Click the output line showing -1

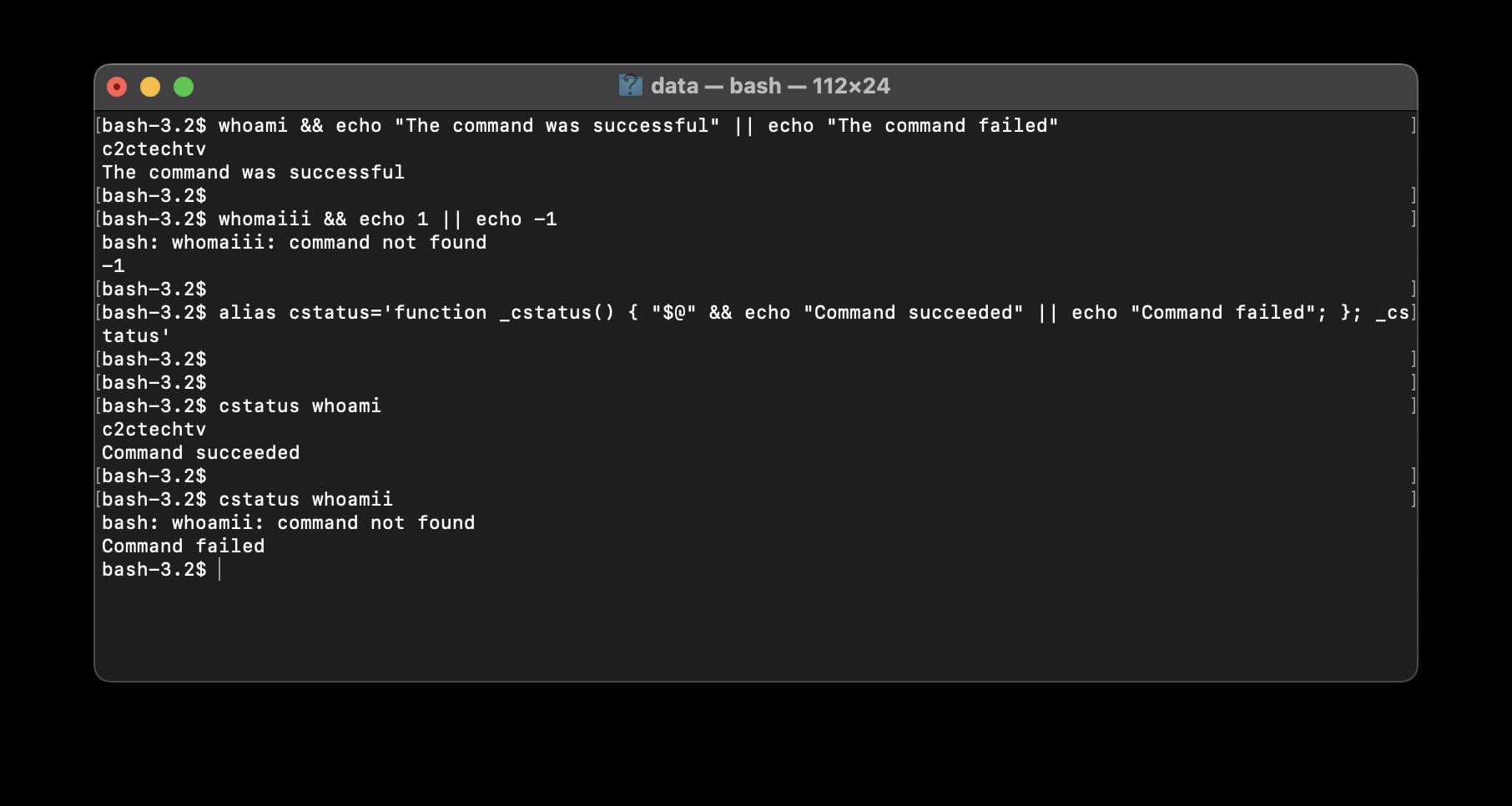tap(113, 265)
